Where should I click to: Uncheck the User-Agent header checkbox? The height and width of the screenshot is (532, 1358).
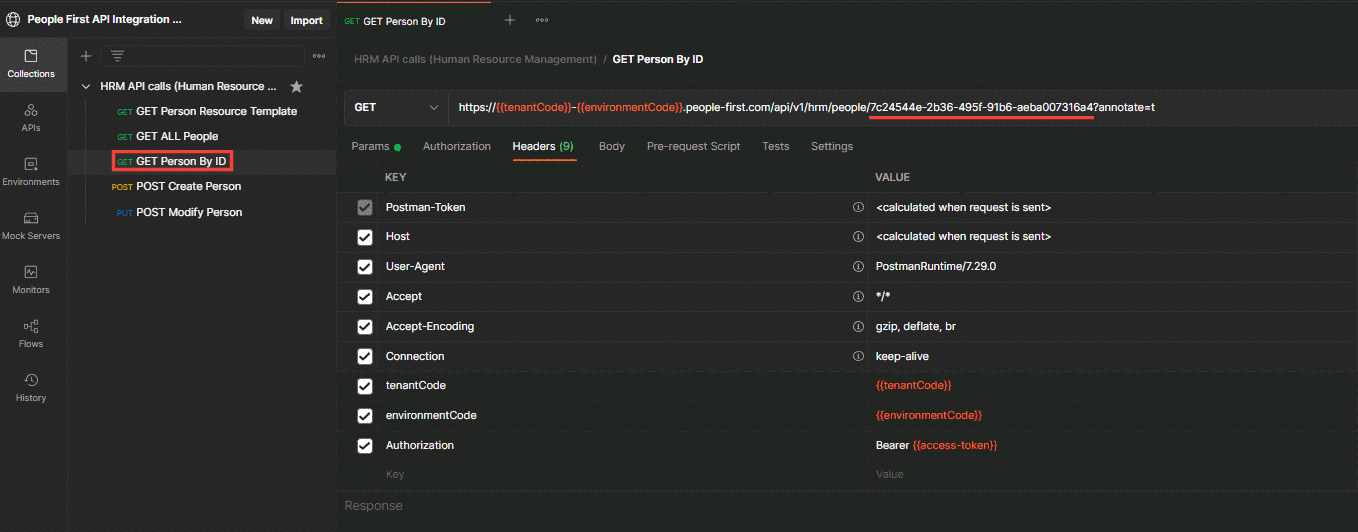(365, 267)
